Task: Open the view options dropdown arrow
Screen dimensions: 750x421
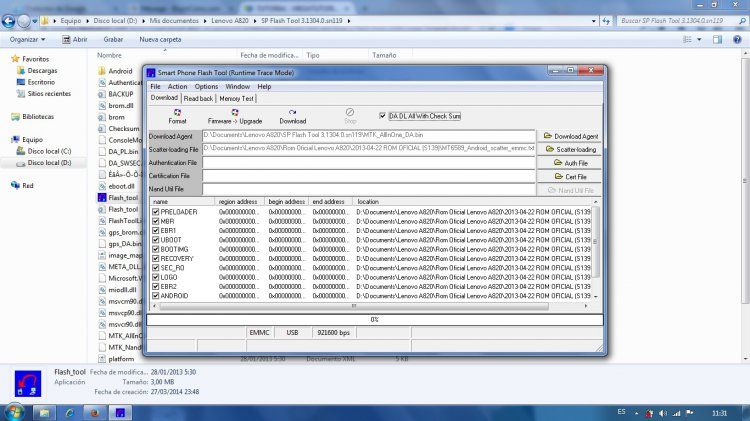Action: click(x=699, y=40)
